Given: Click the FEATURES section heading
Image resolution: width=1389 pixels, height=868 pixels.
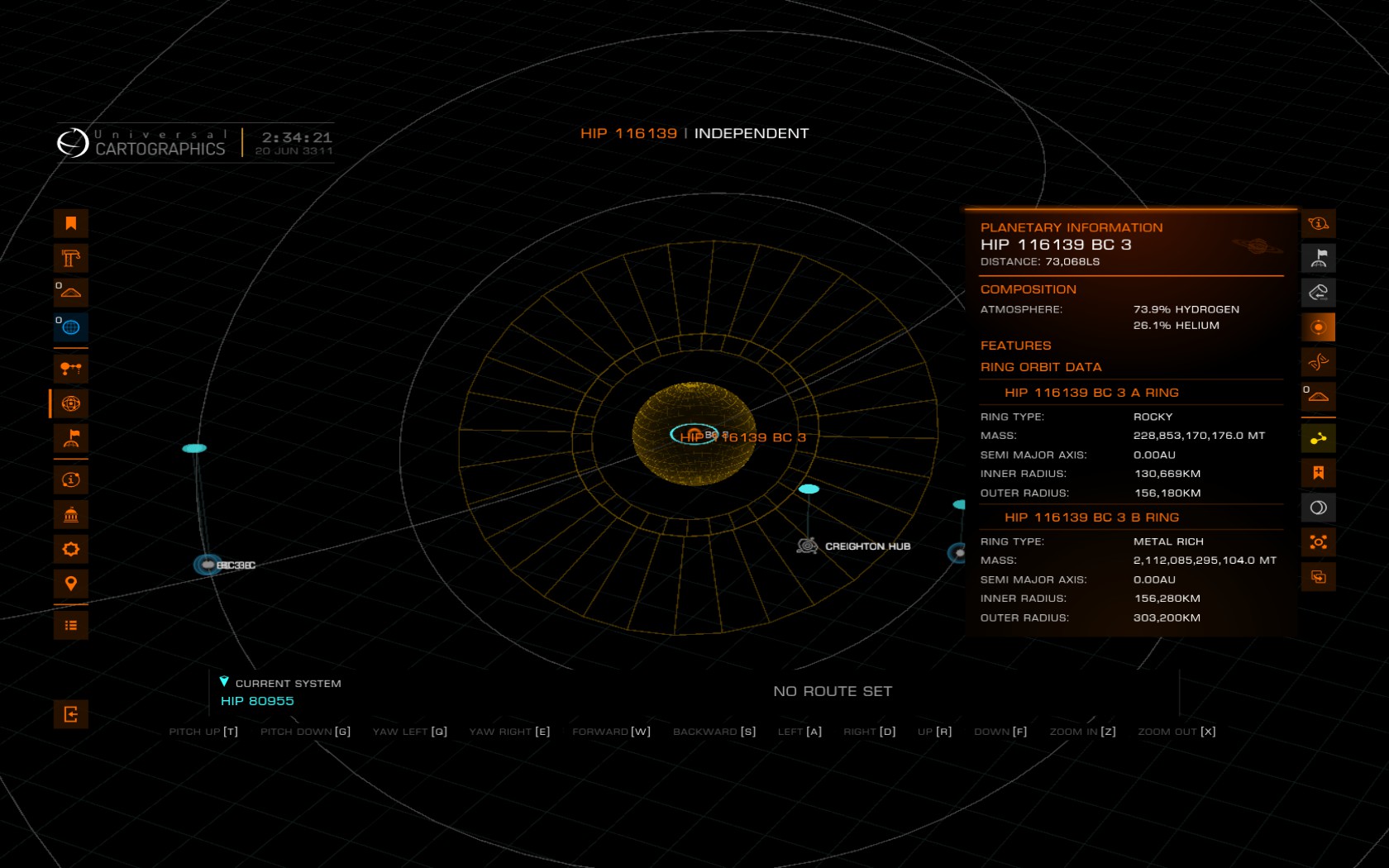Looking at the screenshot, I should tap(1016, 346).
